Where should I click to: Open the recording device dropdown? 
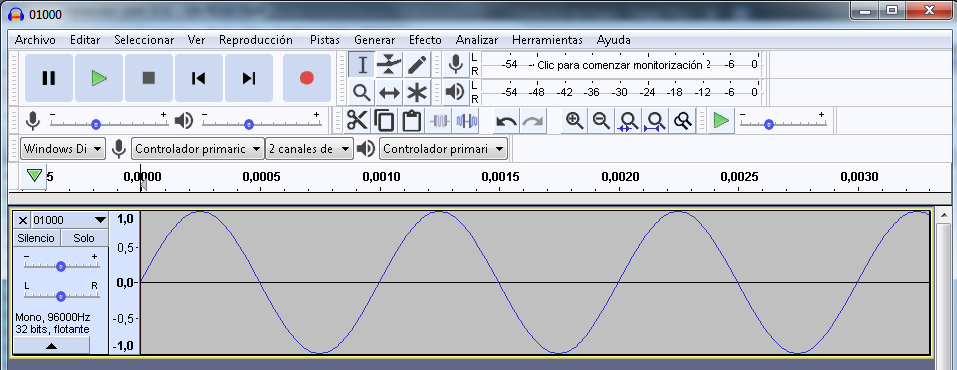pos(197,148)
